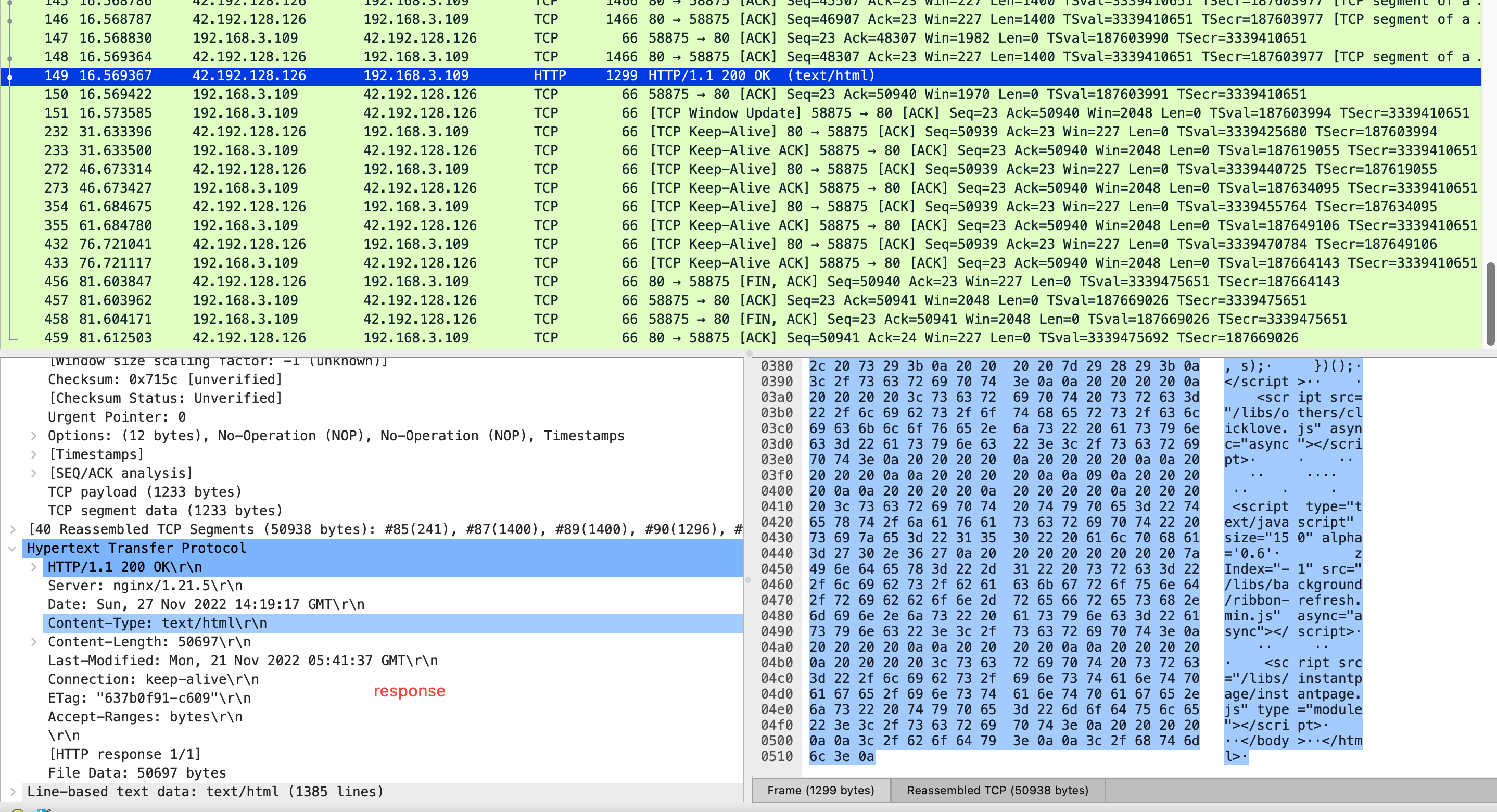1497x812 pixels.
Task: Expand the Content-Length: 50697 field
Action: click(x=34, y=642)
